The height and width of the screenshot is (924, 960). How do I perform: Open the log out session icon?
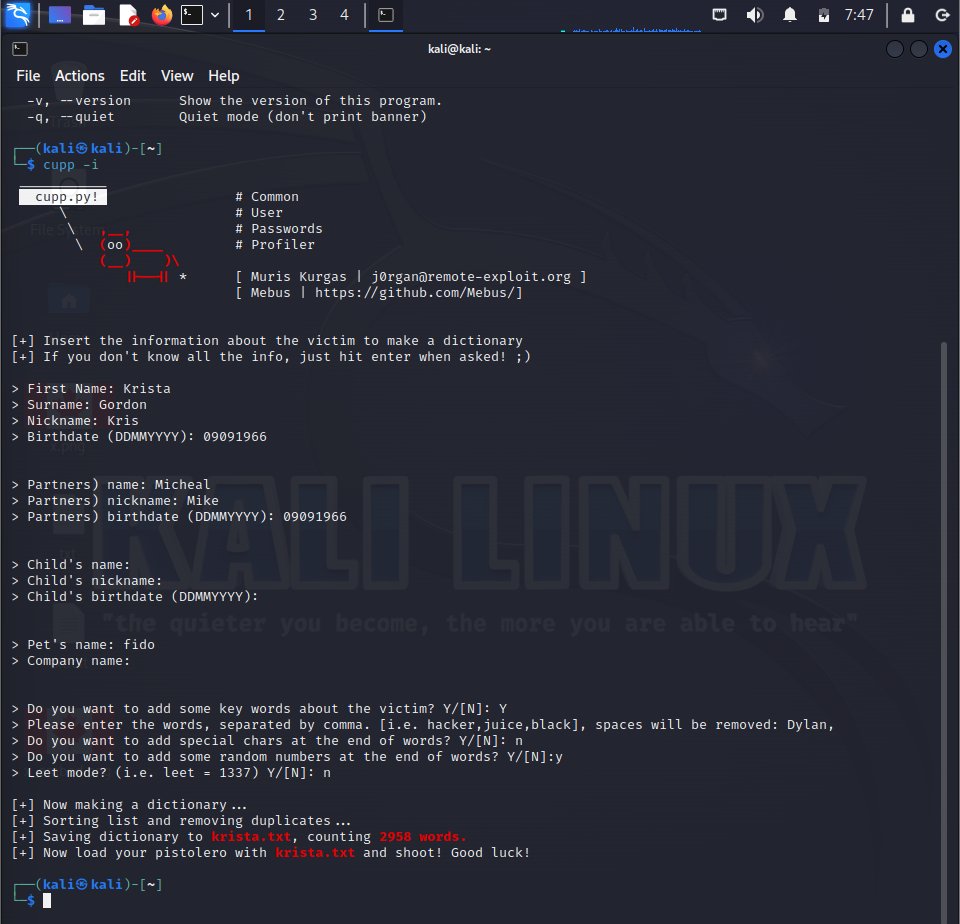tap(942, 15)
